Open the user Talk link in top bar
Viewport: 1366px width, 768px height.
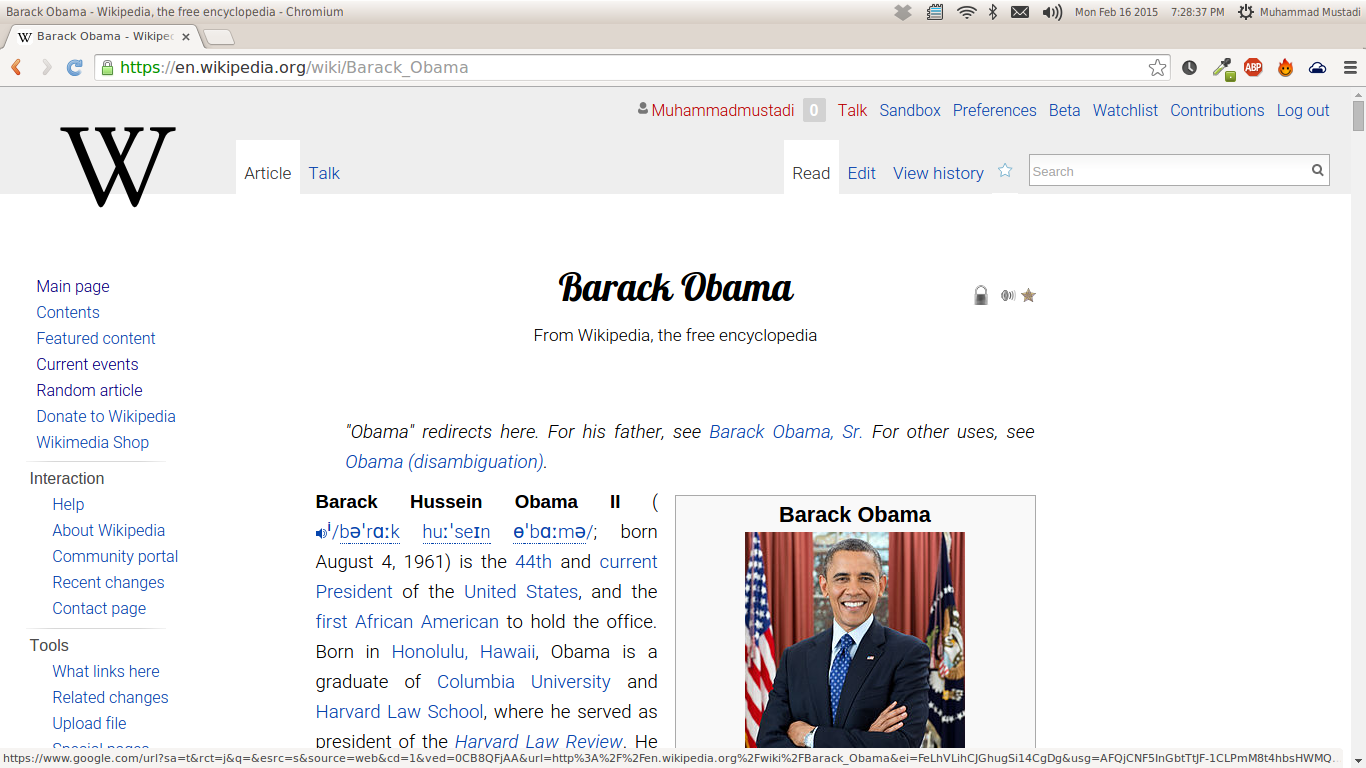coord(852,110)
